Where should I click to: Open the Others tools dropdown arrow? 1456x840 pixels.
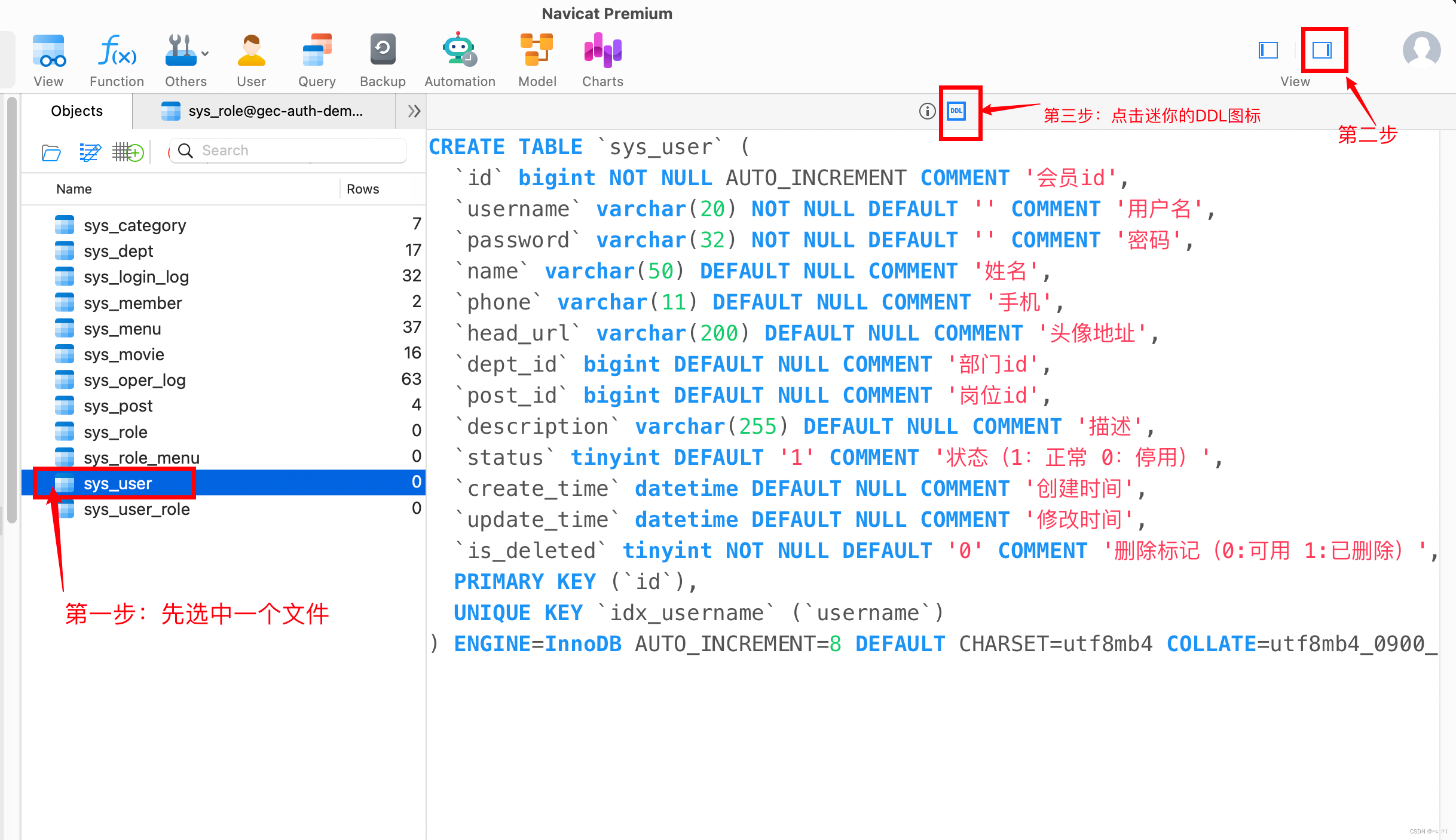click(206, 54)
